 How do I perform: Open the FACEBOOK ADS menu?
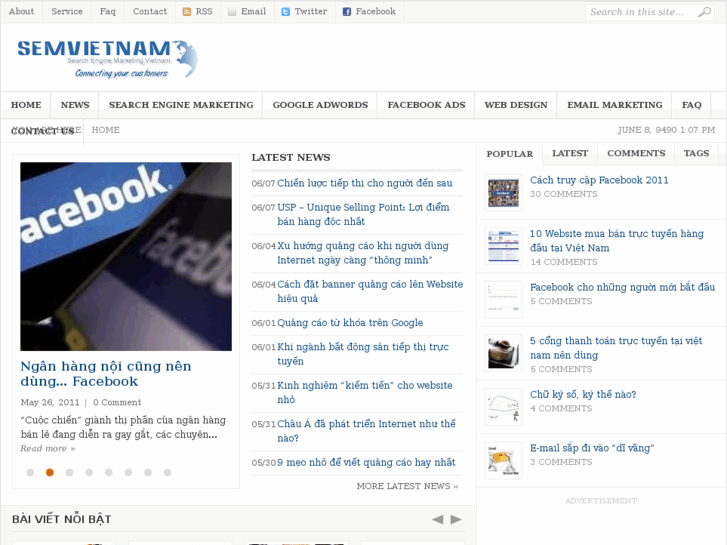427,105
